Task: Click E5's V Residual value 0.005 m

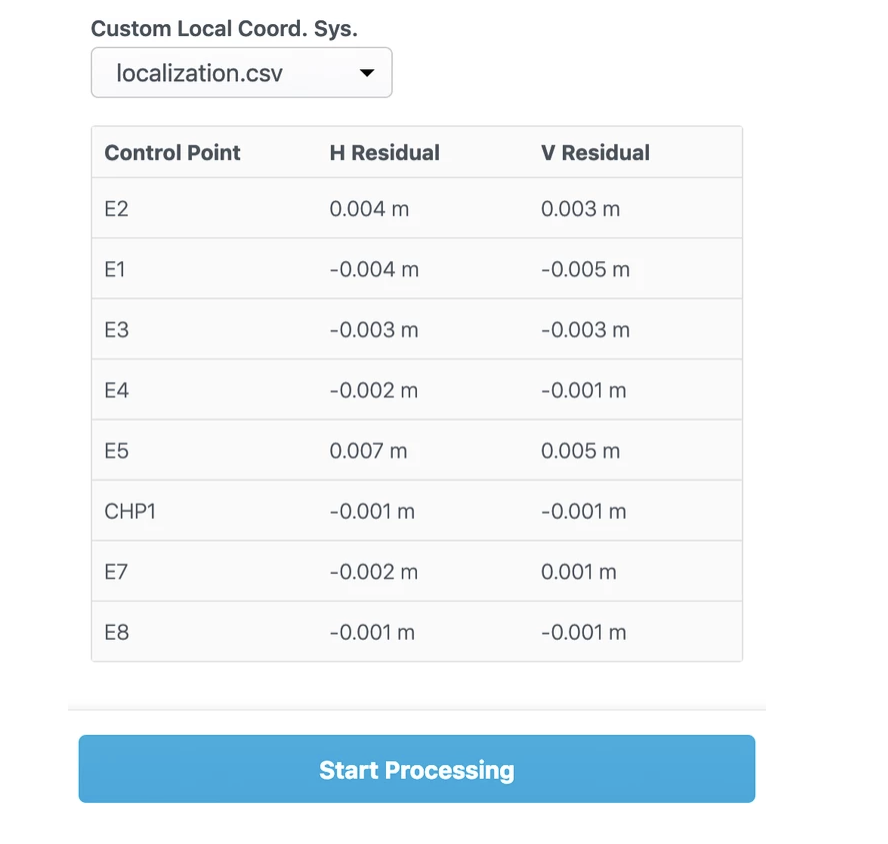Action: [580, 451]
